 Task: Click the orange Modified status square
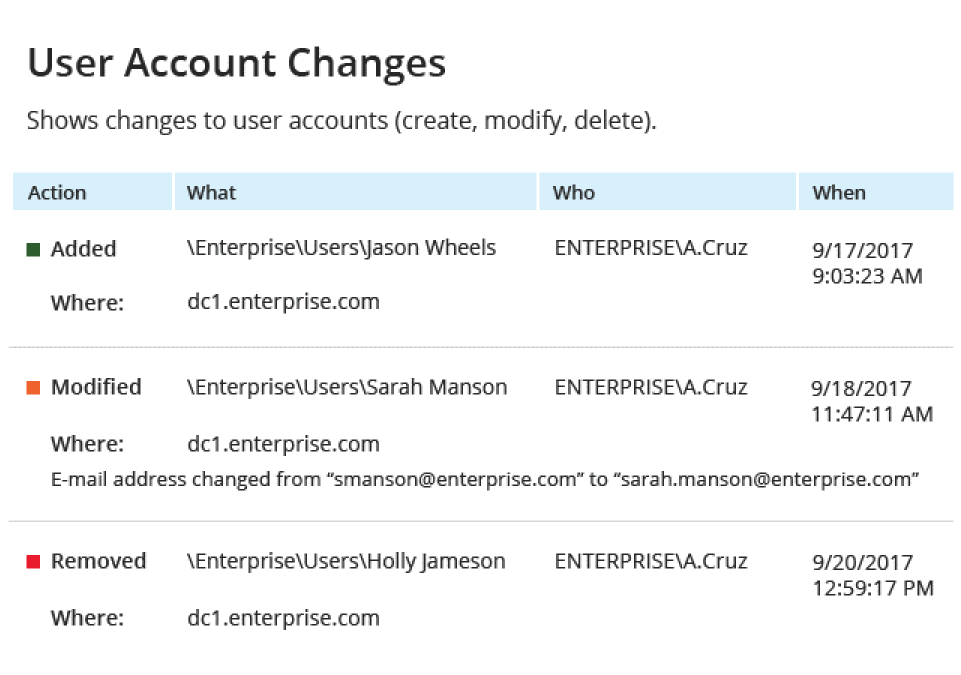coord(33,387)
